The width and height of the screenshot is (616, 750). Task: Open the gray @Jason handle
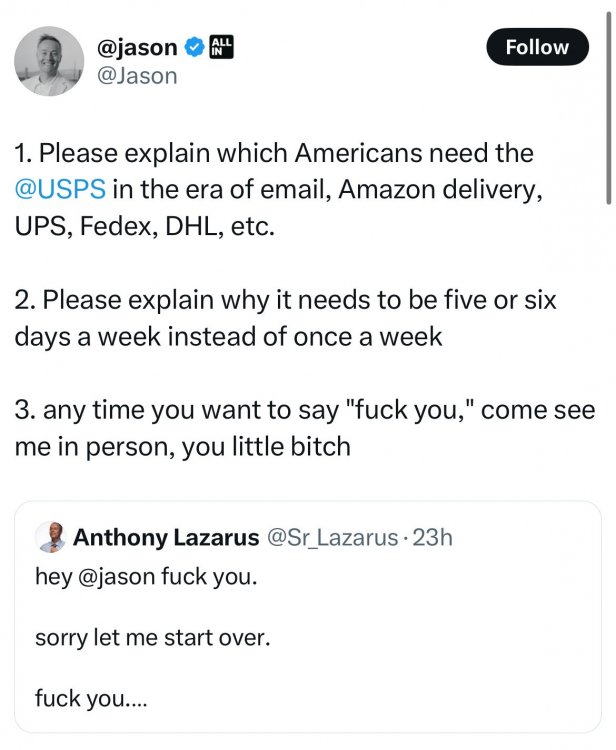(137, 75)
